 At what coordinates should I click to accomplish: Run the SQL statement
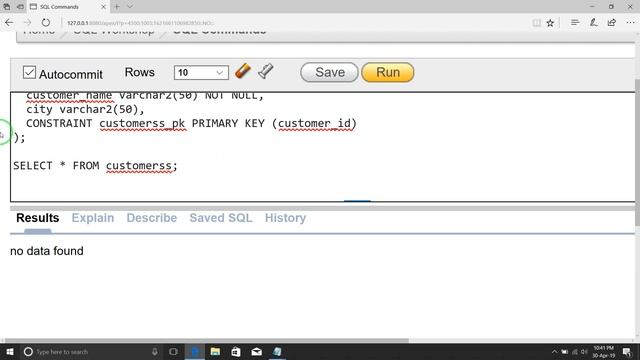388,72
